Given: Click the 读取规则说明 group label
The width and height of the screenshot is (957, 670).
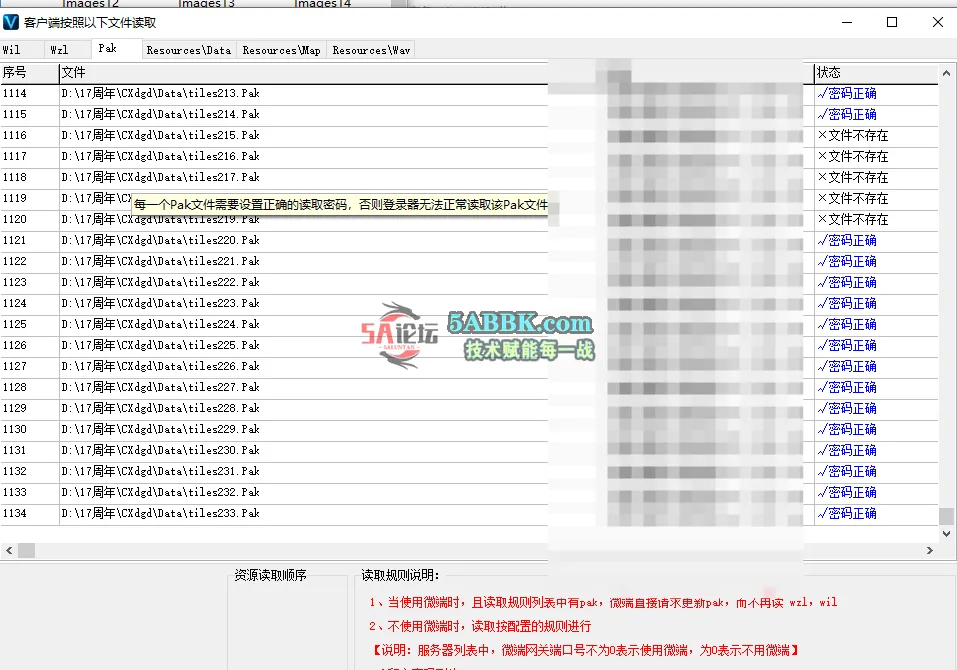Looking at the screenshot, I should (x=400, y=575).
